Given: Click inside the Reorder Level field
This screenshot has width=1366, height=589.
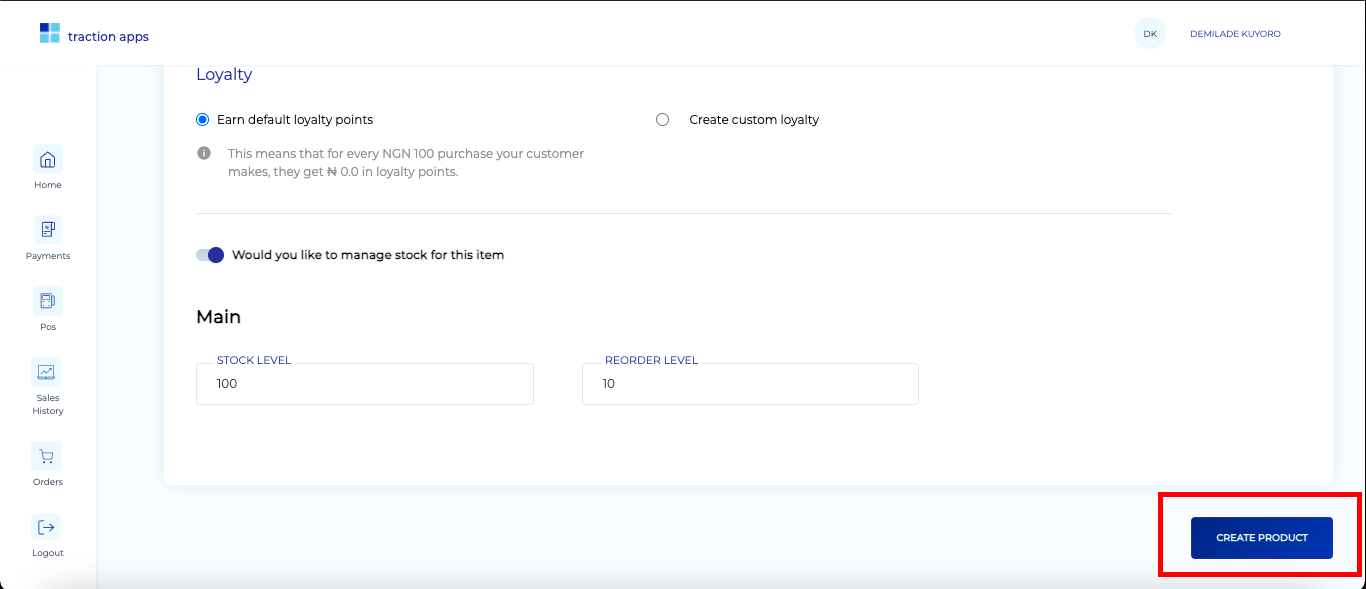Looking at the screenshot, I should pos(749,384).
